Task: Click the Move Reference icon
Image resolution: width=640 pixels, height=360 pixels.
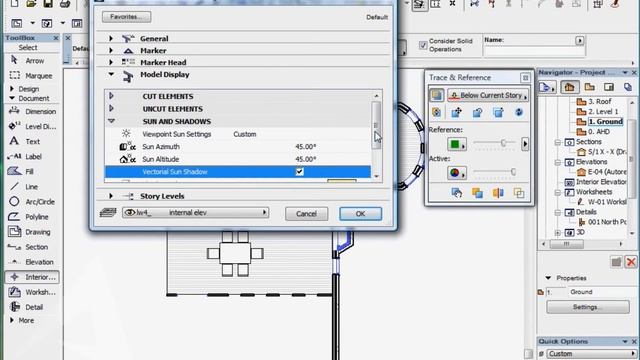Action: (x=457, y=113)
